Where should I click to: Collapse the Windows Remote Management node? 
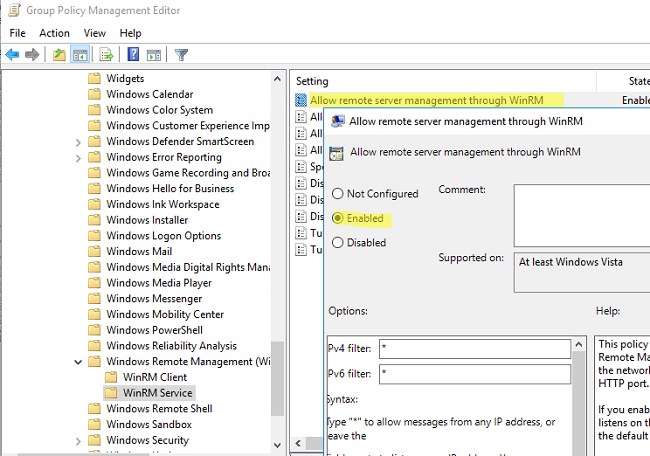tap(78, 362)
